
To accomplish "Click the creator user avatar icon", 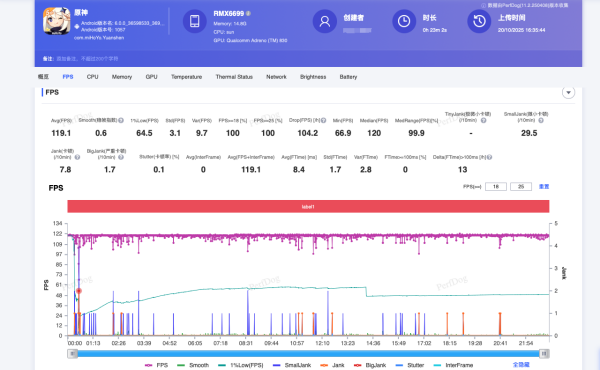I will 324,21.
